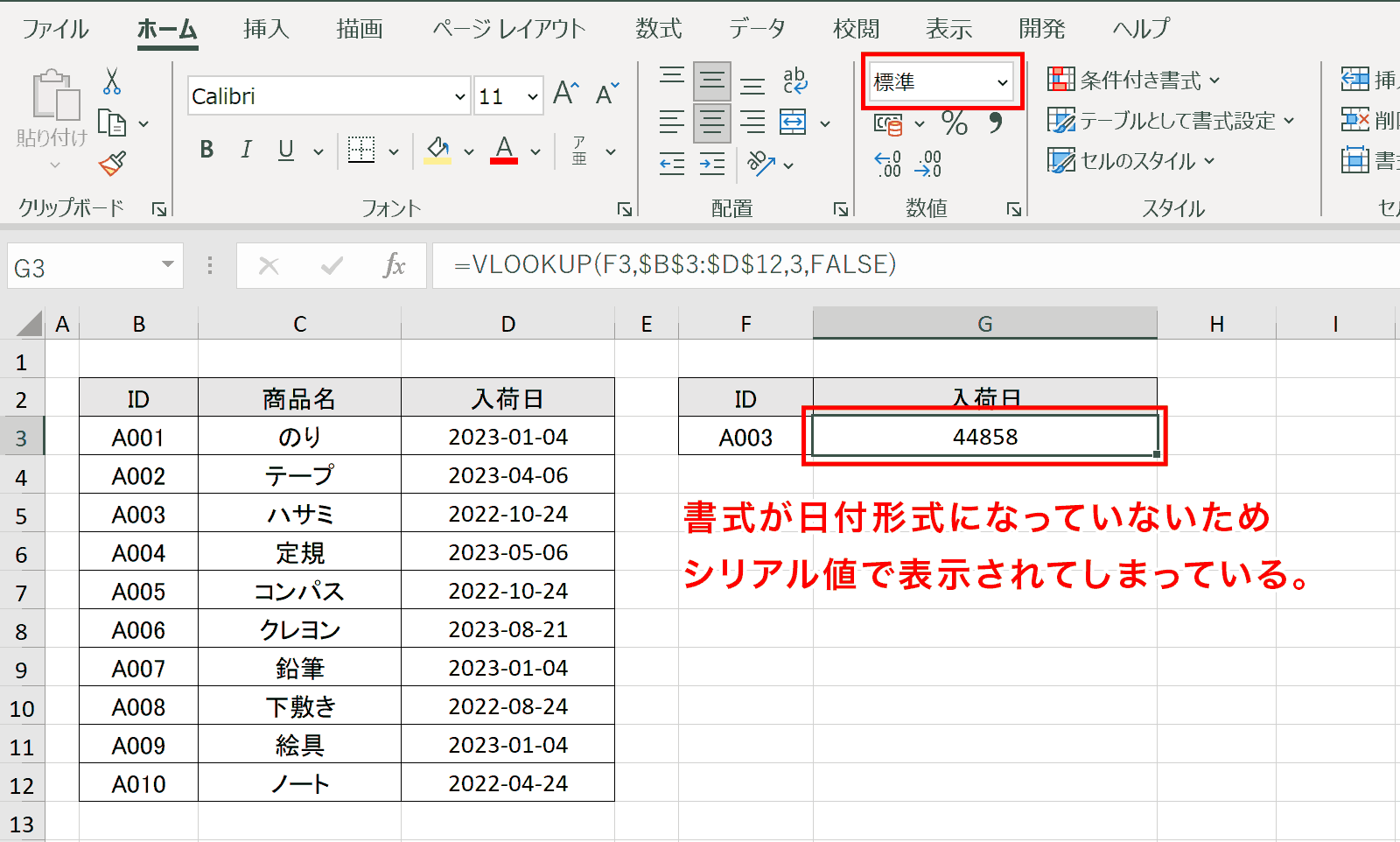This screenshot has width=1400, height=842.
Task: Toggle Underline formatting
Action: click(285, 150)
